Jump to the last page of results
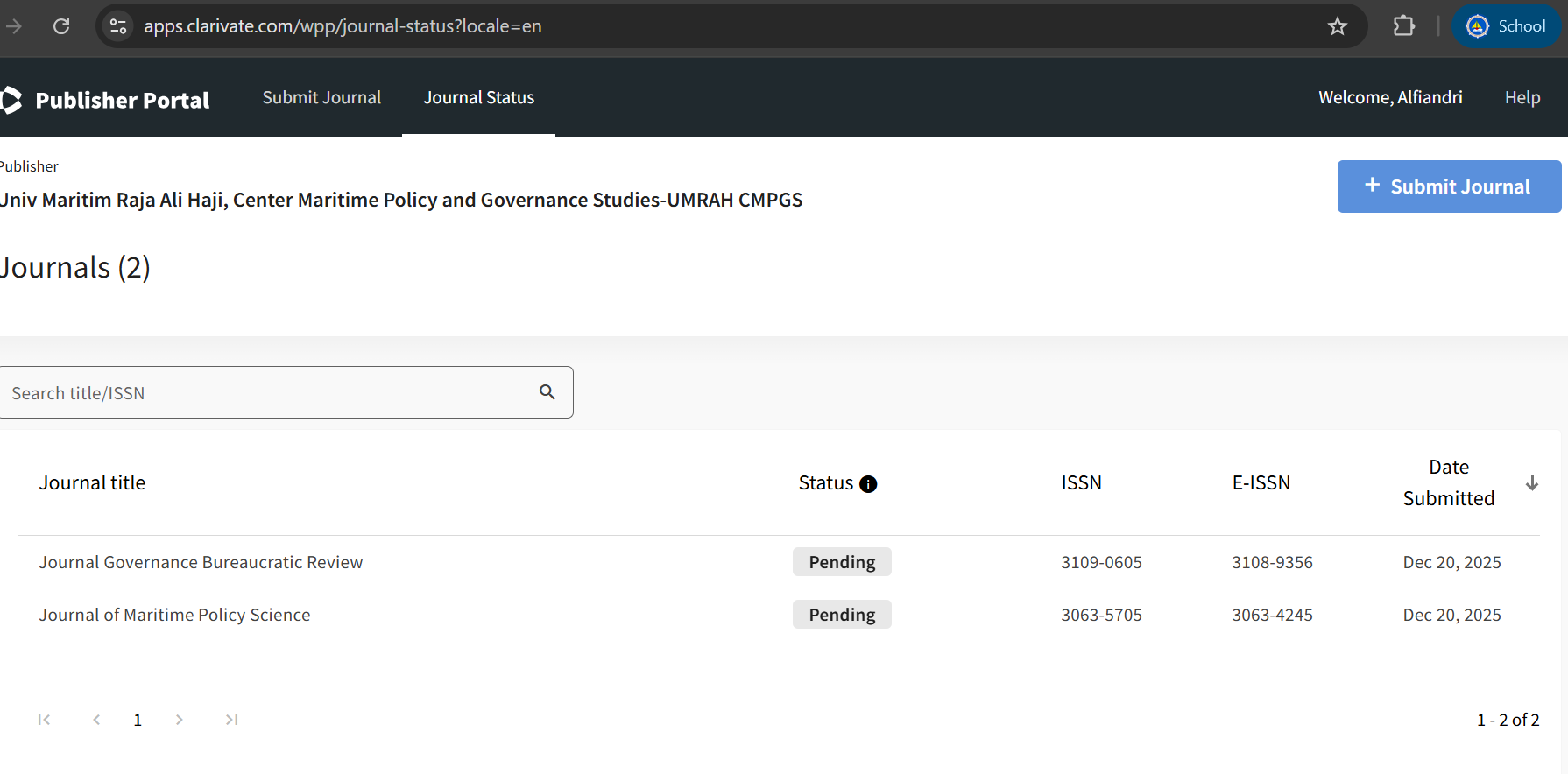 pyautogui.click(x=231, y=720)
